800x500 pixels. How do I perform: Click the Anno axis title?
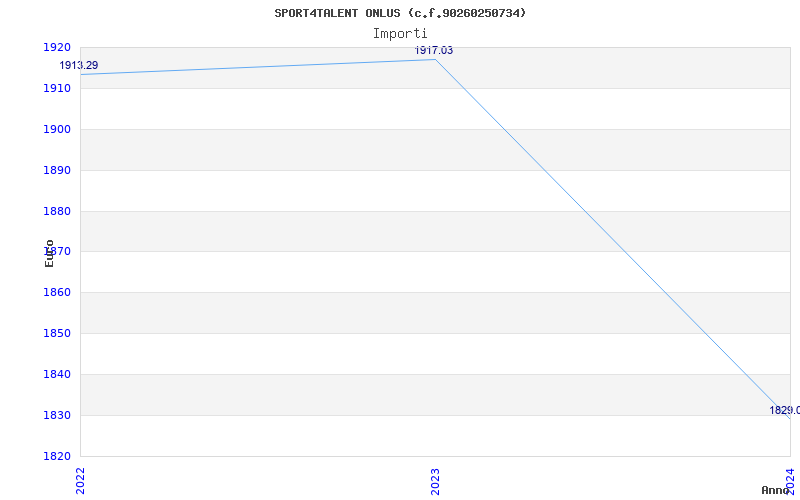click(x=776, y=490)
